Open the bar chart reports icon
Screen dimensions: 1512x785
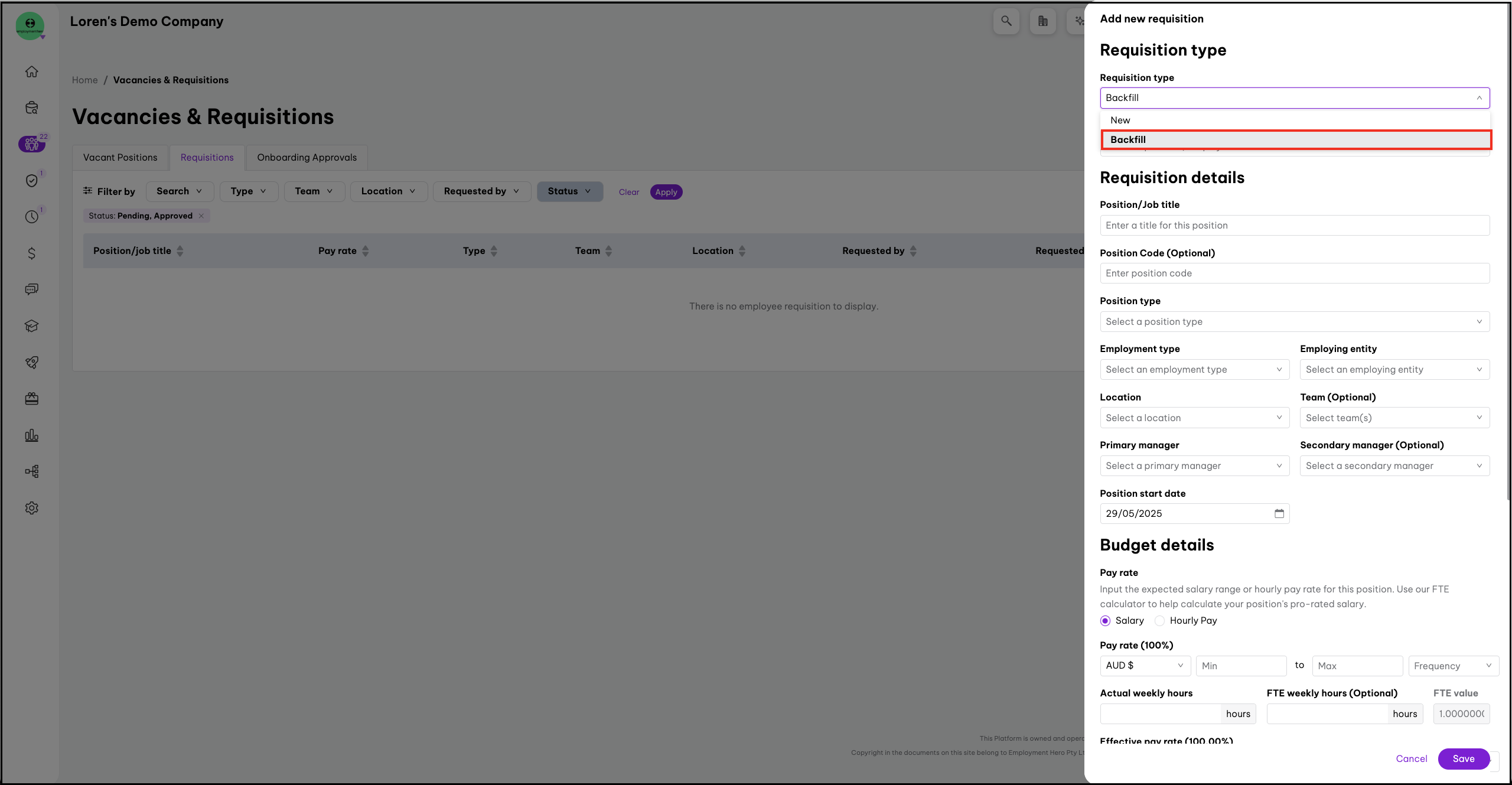32,435
